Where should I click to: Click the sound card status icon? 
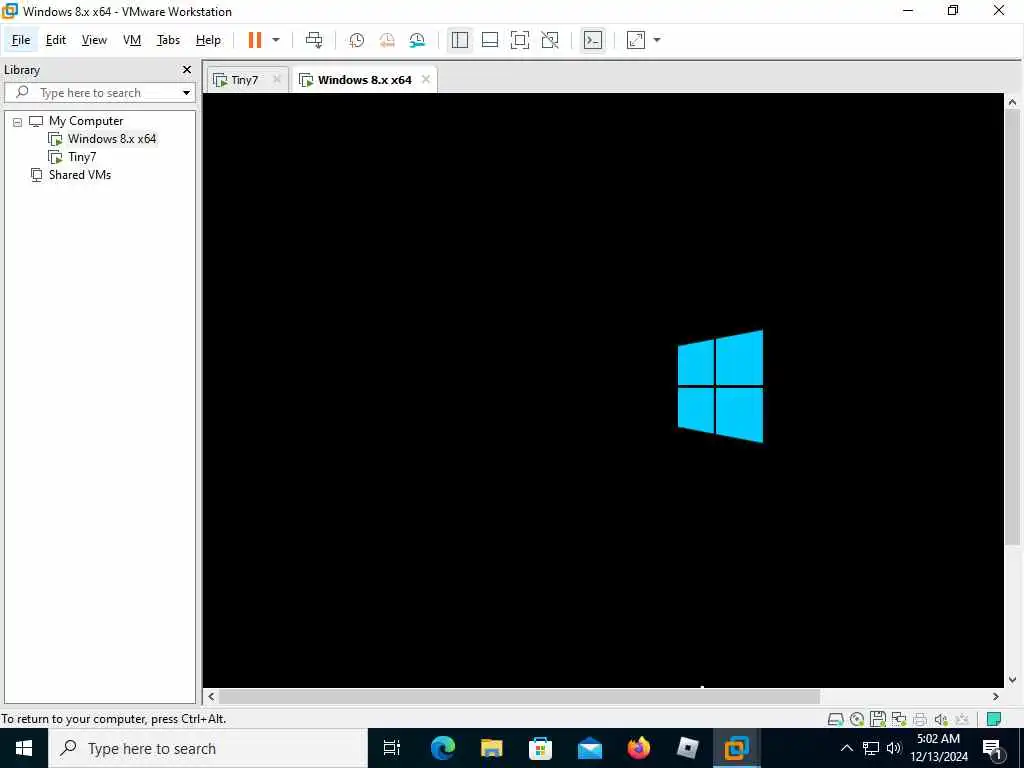tap(940, 720)
